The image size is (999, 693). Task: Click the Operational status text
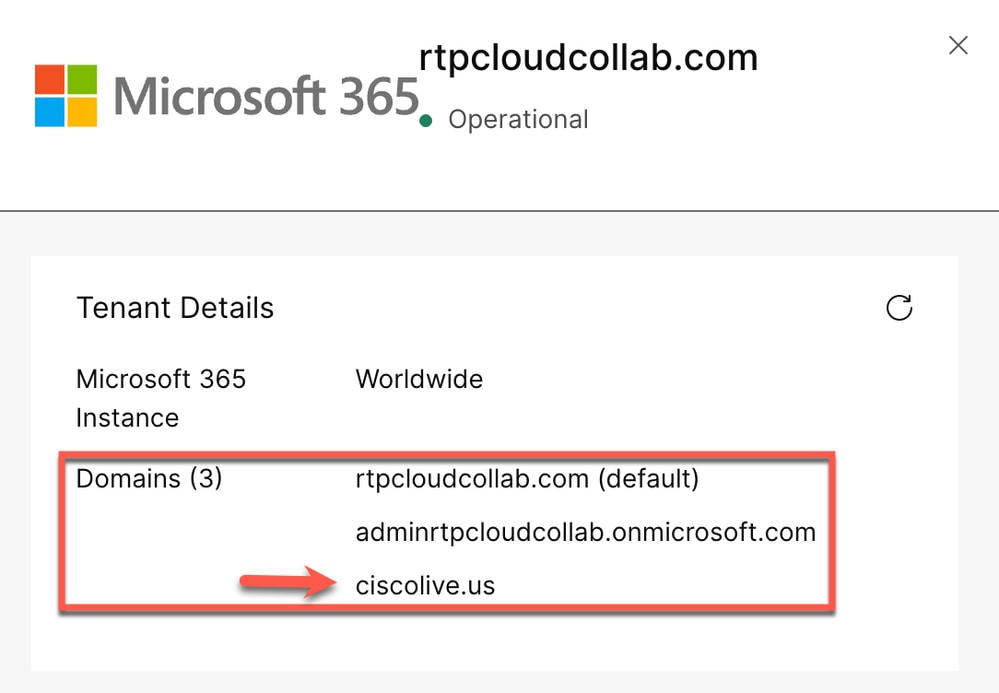click(518, 120)
